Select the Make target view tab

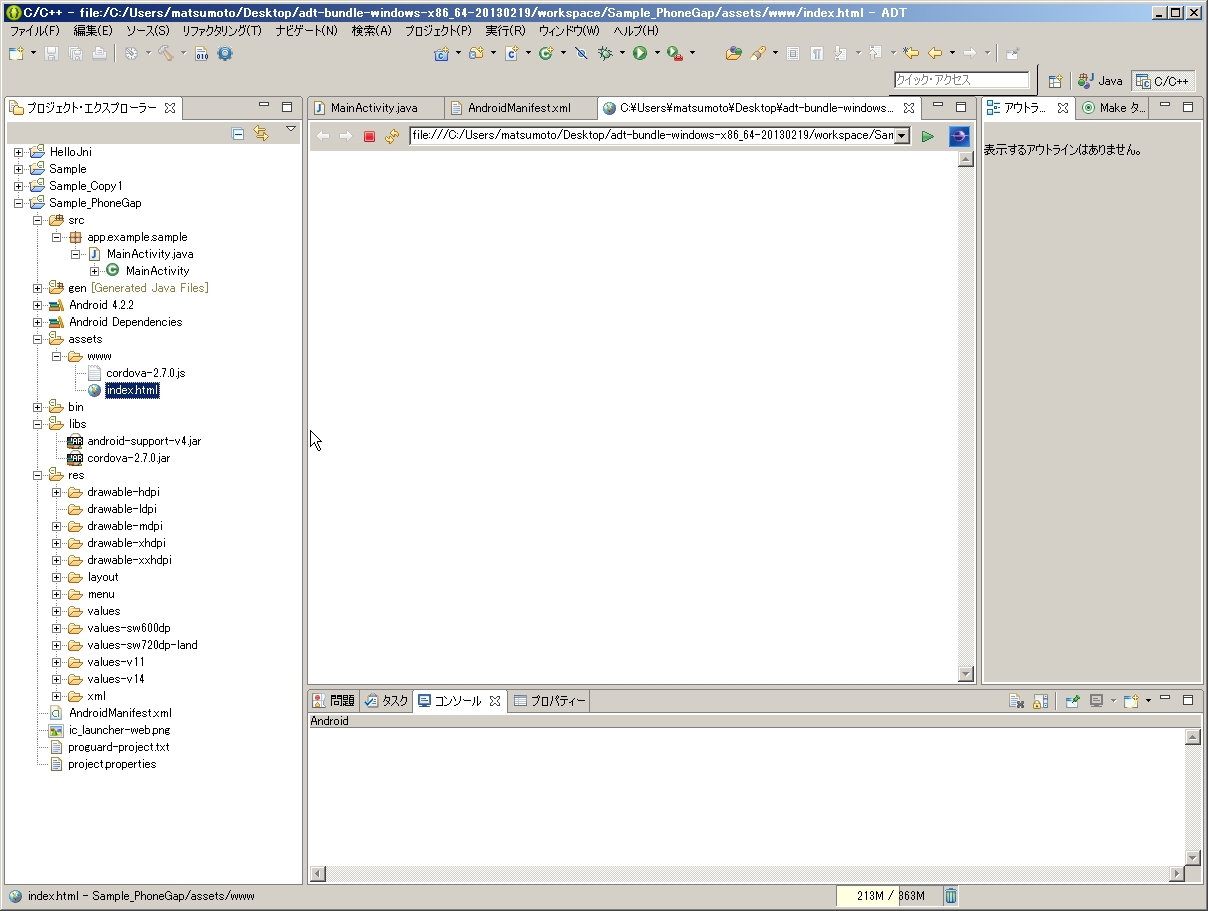click(1114, 108)
